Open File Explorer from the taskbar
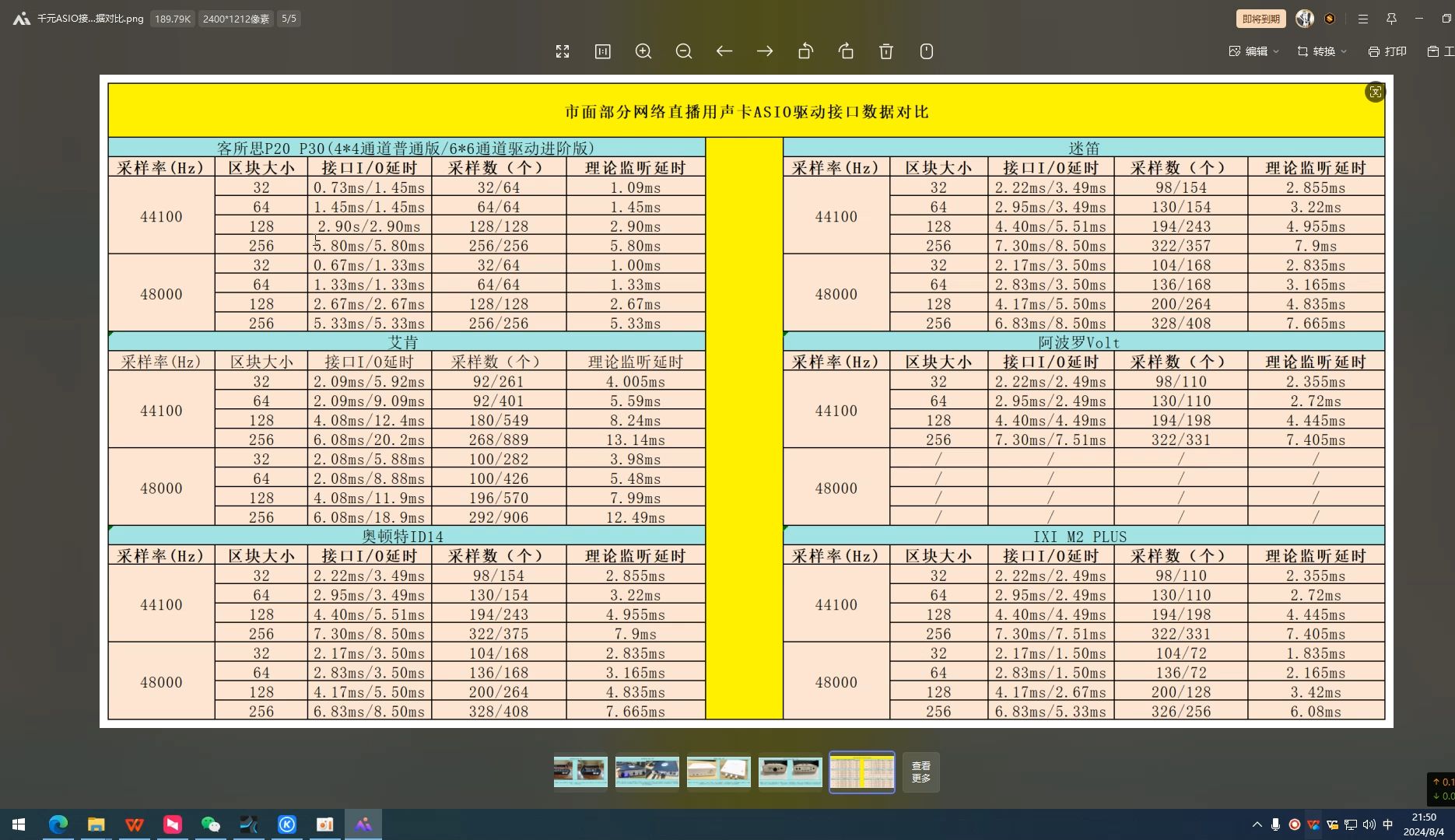 coord(96,824)
